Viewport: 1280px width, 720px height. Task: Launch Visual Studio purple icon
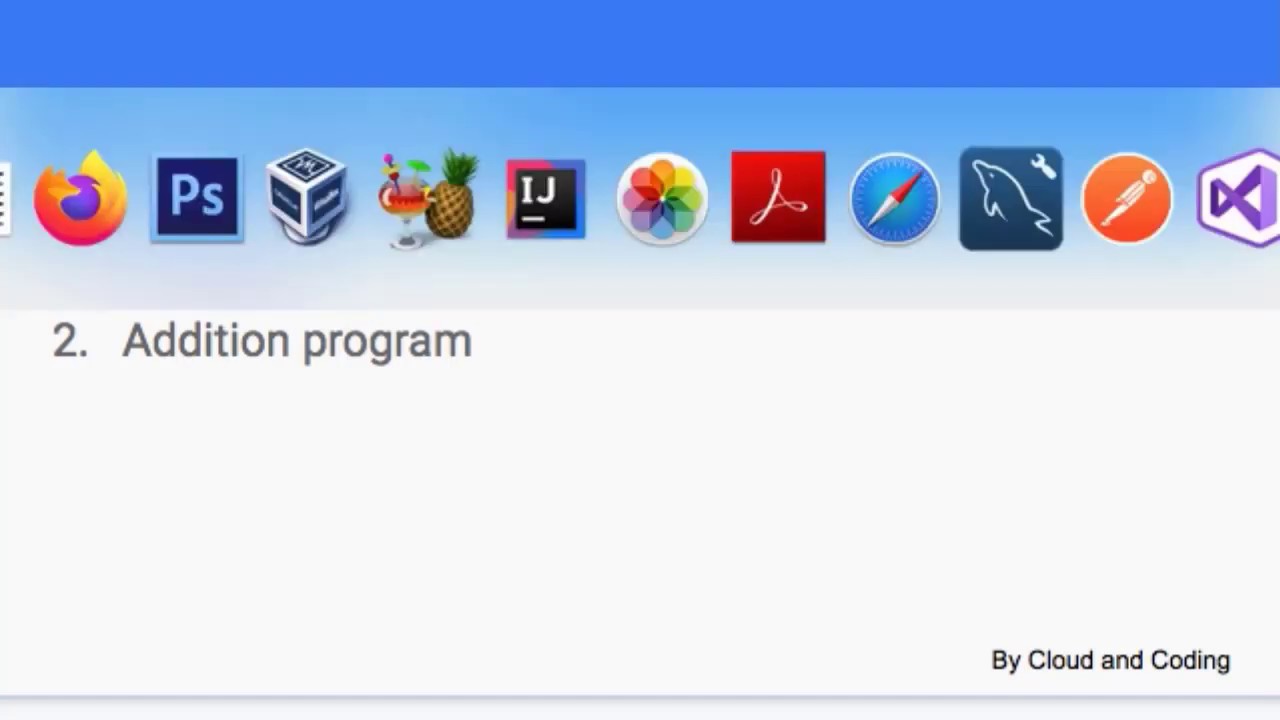1240,198
